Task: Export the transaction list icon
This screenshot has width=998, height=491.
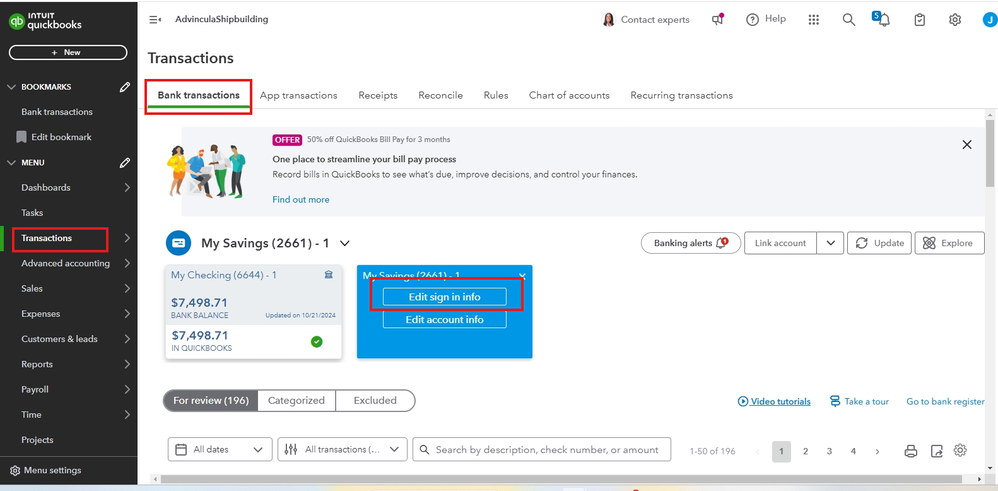Action: coord(936,451)
